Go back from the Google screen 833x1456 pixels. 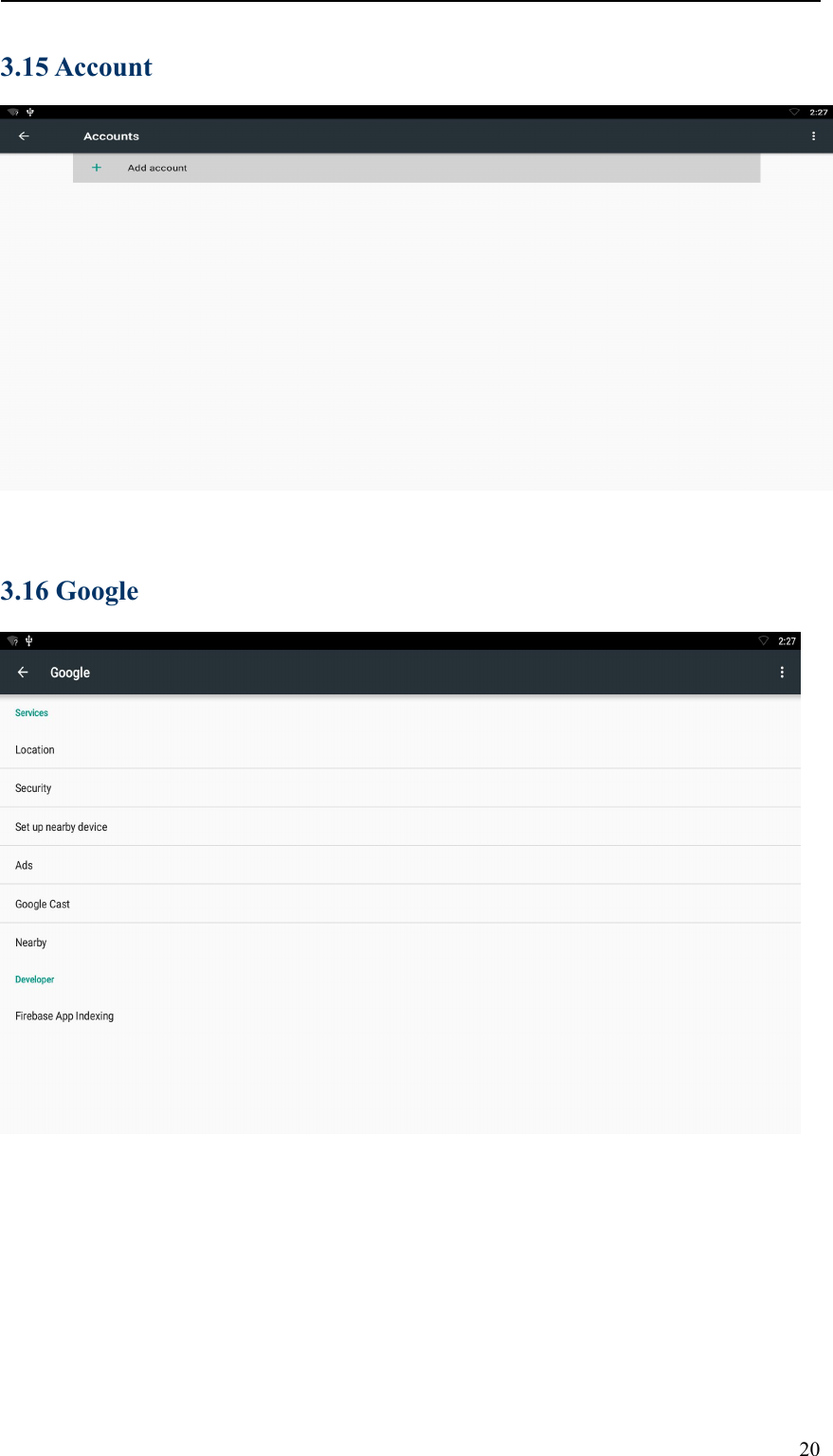23,673
